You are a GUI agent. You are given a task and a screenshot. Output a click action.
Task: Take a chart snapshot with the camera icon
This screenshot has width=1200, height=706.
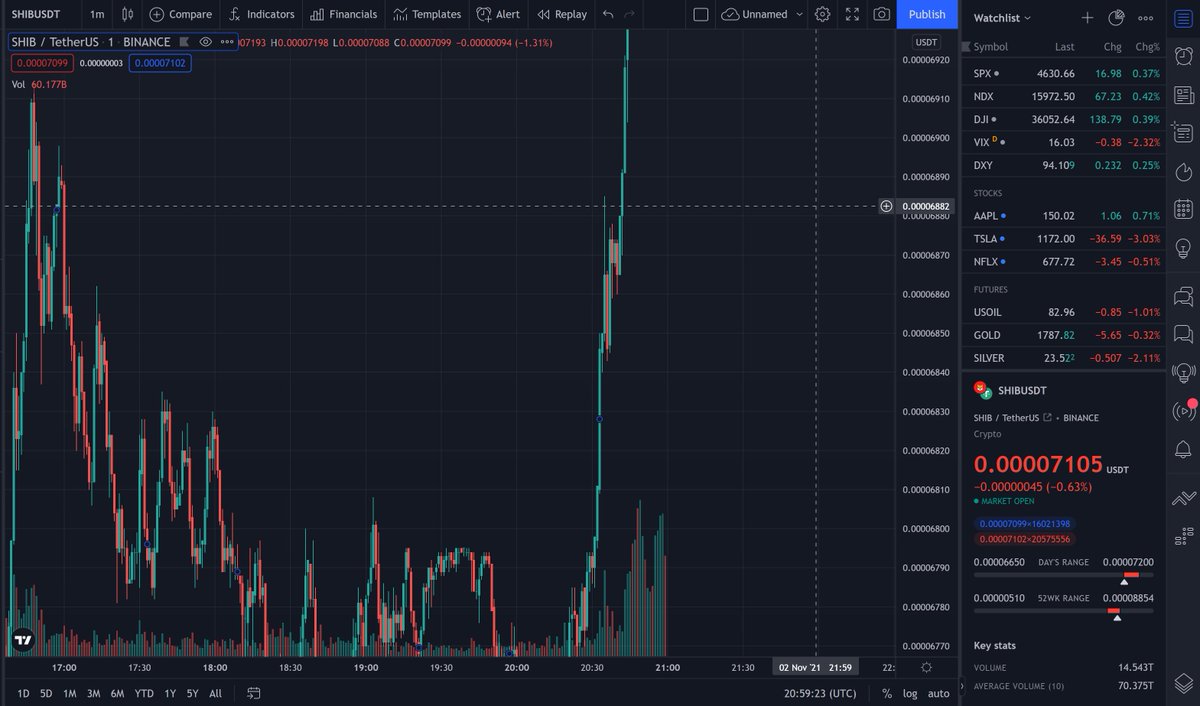click(881, 14)
